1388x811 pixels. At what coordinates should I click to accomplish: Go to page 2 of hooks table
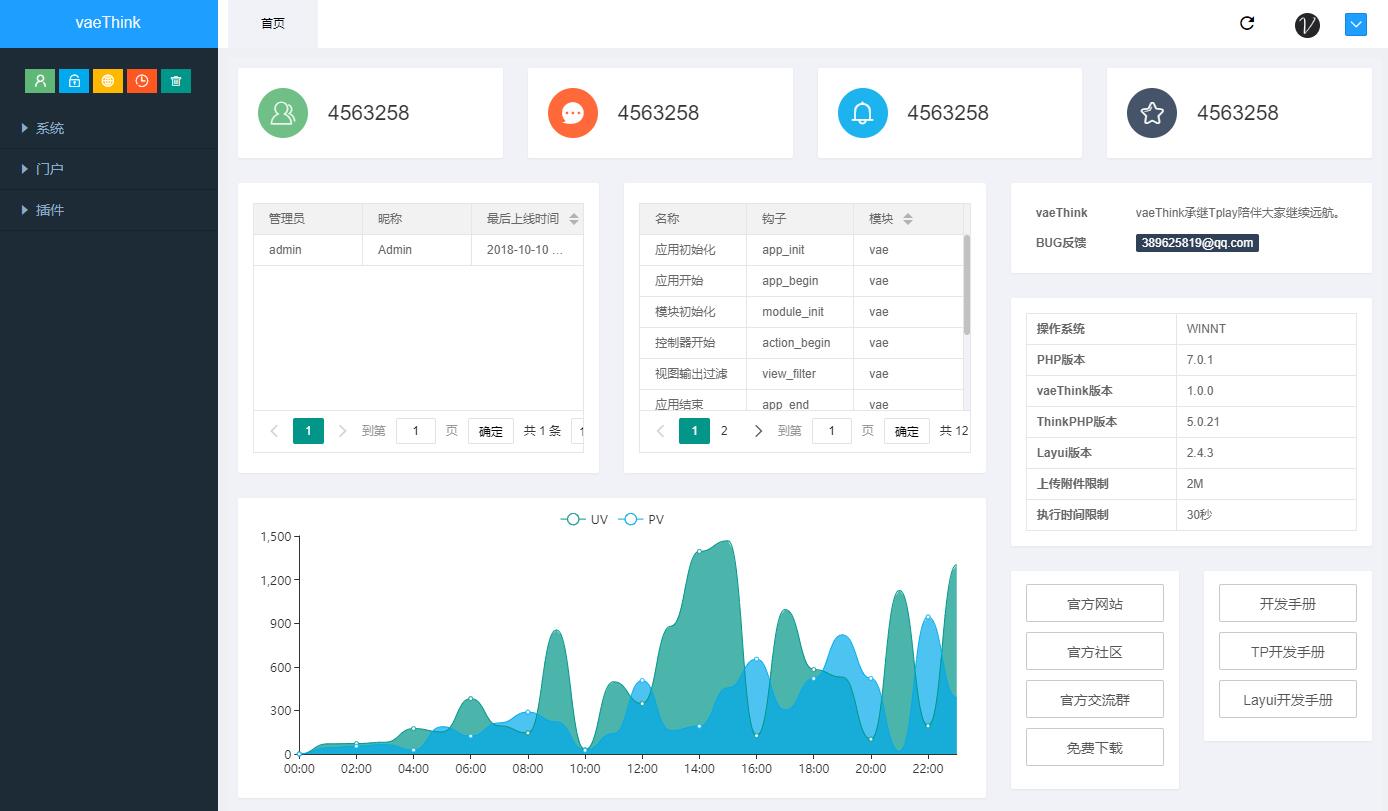[x=725, y=431]
